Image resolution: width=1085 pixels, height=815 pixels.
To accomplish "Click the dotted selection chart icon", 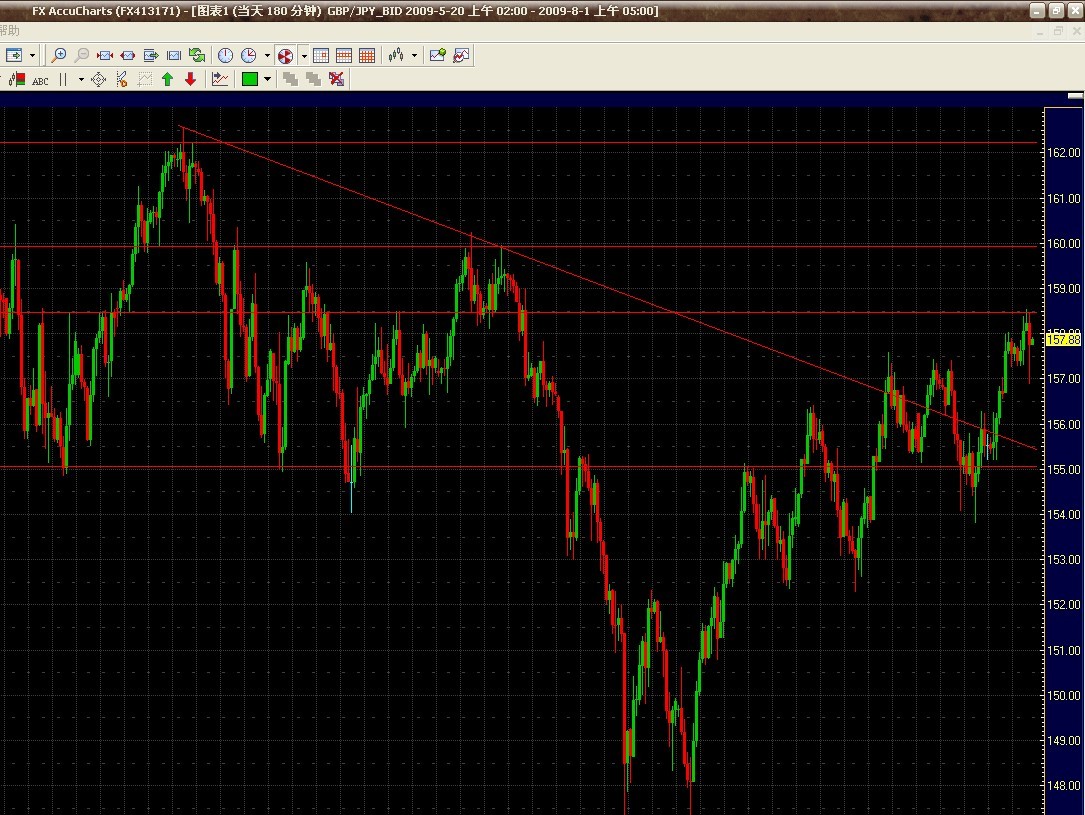I will click(145, 80).
